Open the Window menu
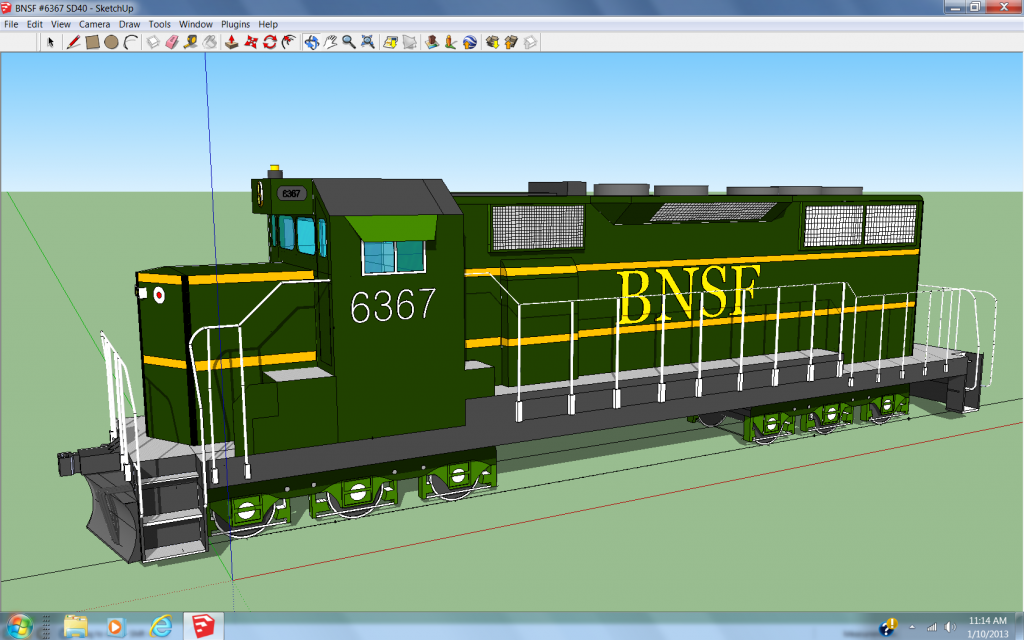Image resolution: width=1024 pixels, height=640 pixels. pos(196,24)
